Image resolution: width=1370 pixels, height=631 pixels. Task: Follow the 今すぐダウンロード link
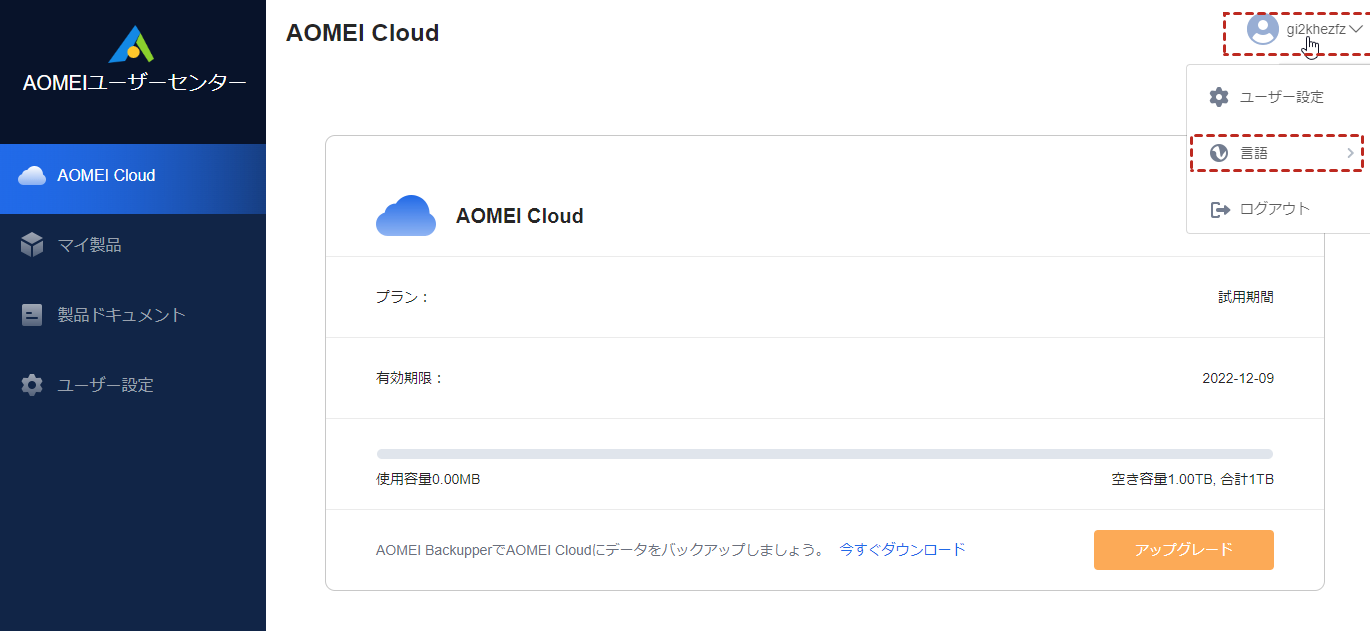click(x=902, y=549)
